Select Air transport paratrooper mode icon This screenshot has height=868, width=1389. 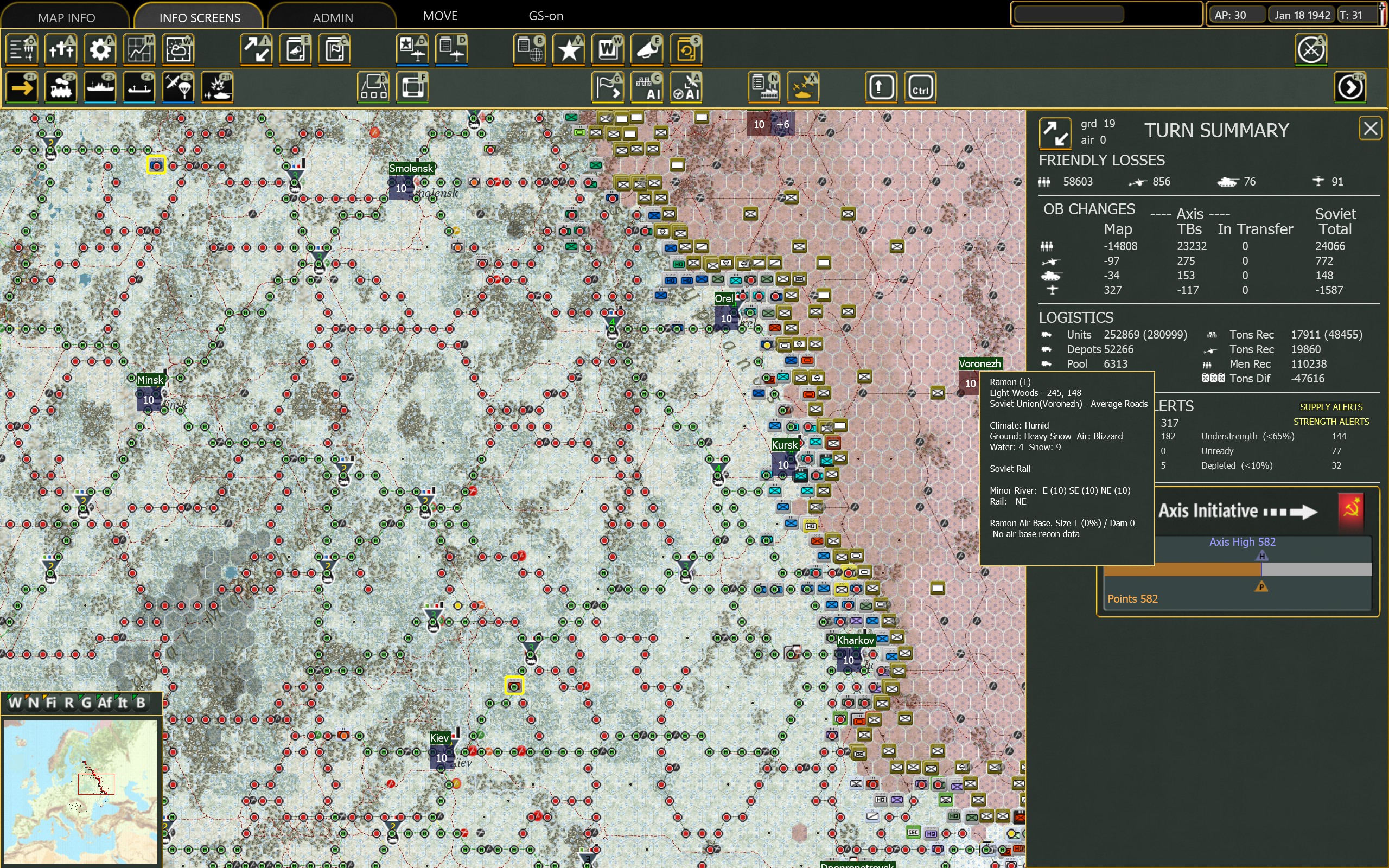point(178,88)
